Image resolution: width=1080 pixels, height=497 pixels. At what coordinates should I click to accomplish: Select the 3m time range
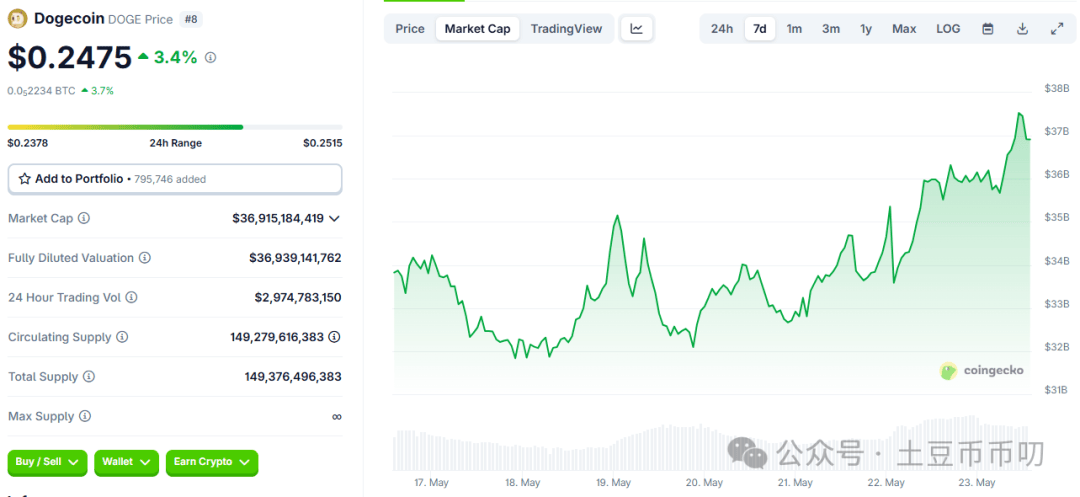831,29
